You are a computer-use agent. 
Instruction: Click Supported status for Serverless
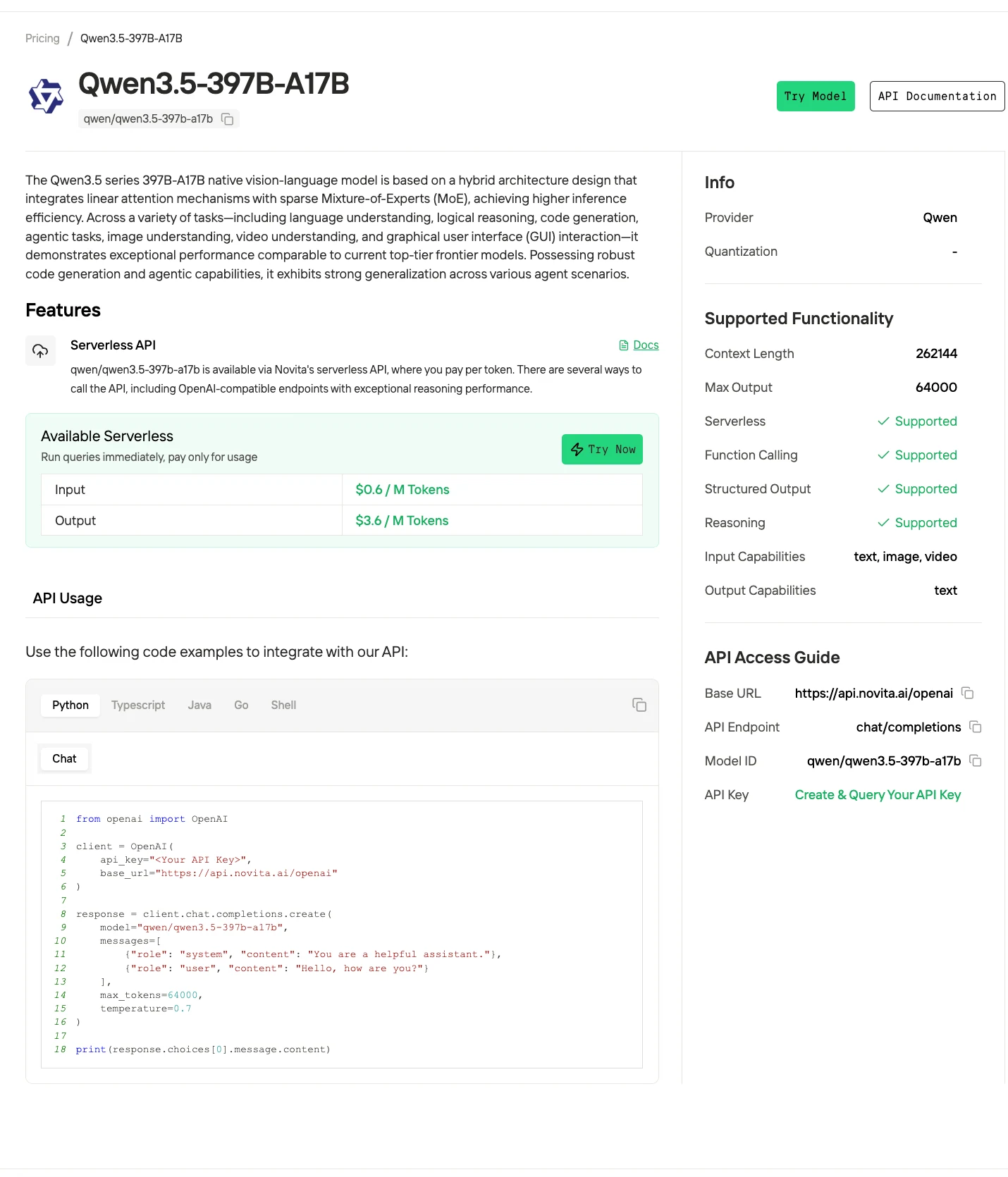(x=917, y=421)
